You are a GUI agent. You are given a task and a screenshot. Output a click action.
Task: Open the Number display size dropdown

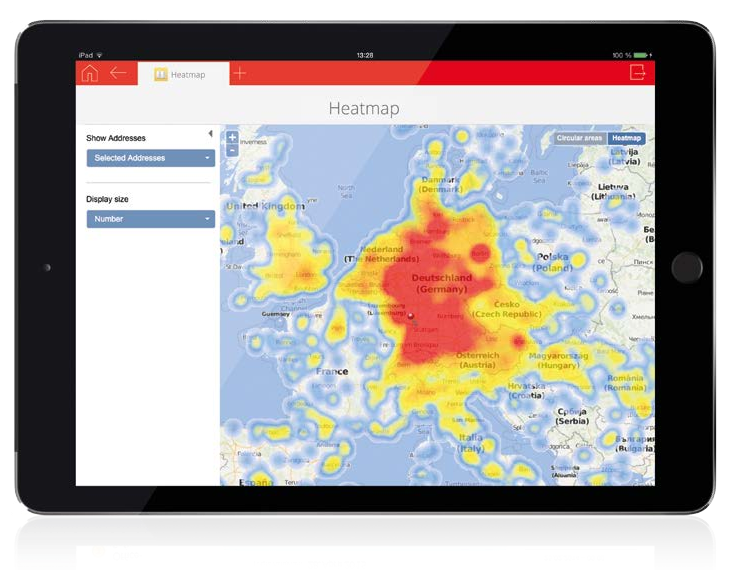coord(150,219)
